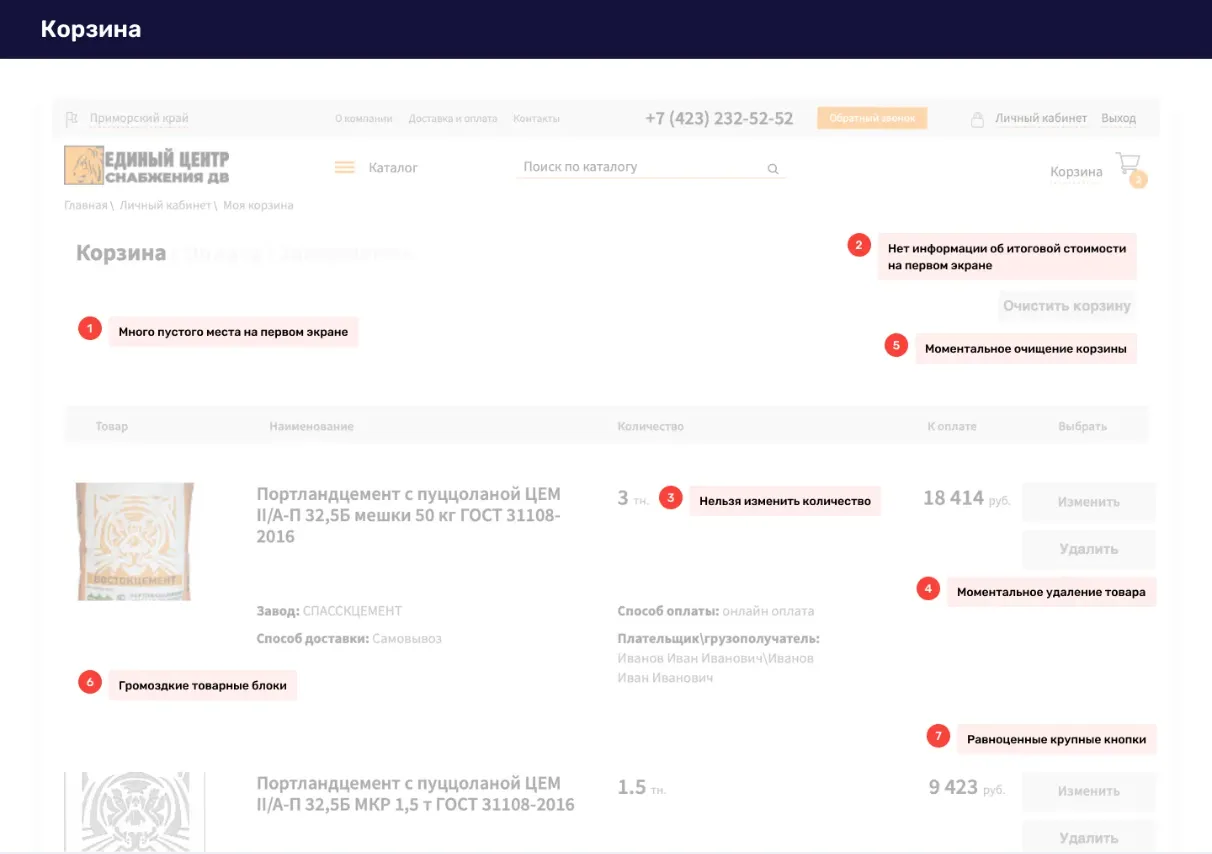Screen dimensions: 1212x854
Task: Open the О компании menu item
Action: coord(365,117)
